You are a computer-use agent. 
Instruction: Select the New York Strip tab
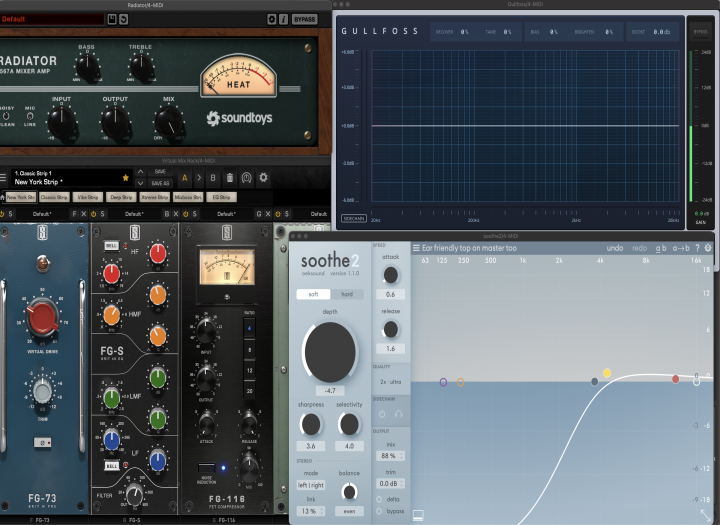21,197
